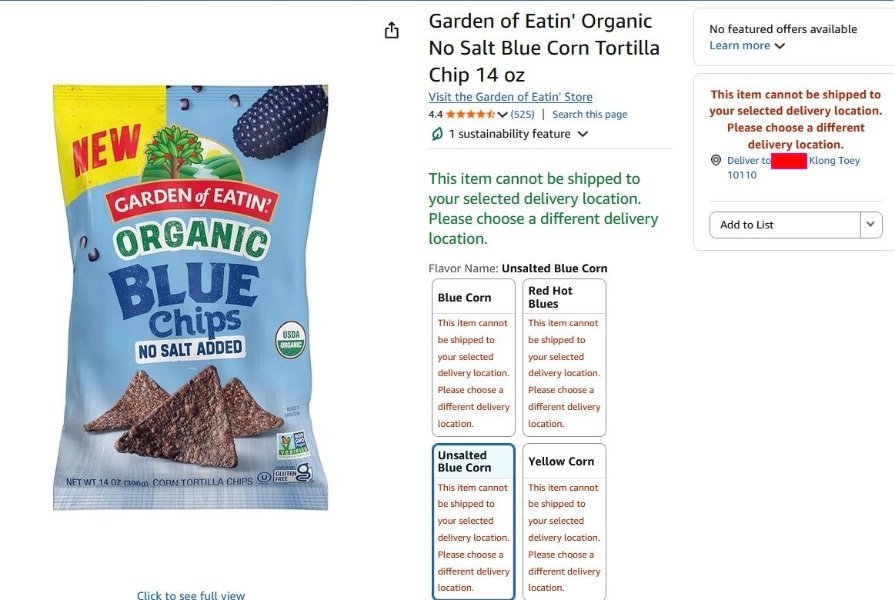Click the Learn more link text

coord(740,46)
